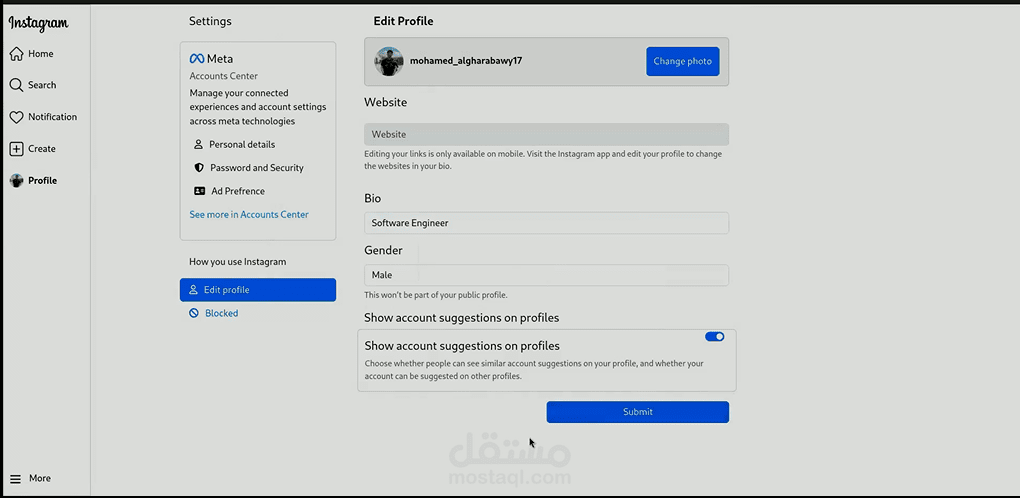Image resolution: width=1020 pixels, height=498 pixels.
Task: Click the Blocked circle-slash icon
Action: pyautogui.click(x=194, y=313)
